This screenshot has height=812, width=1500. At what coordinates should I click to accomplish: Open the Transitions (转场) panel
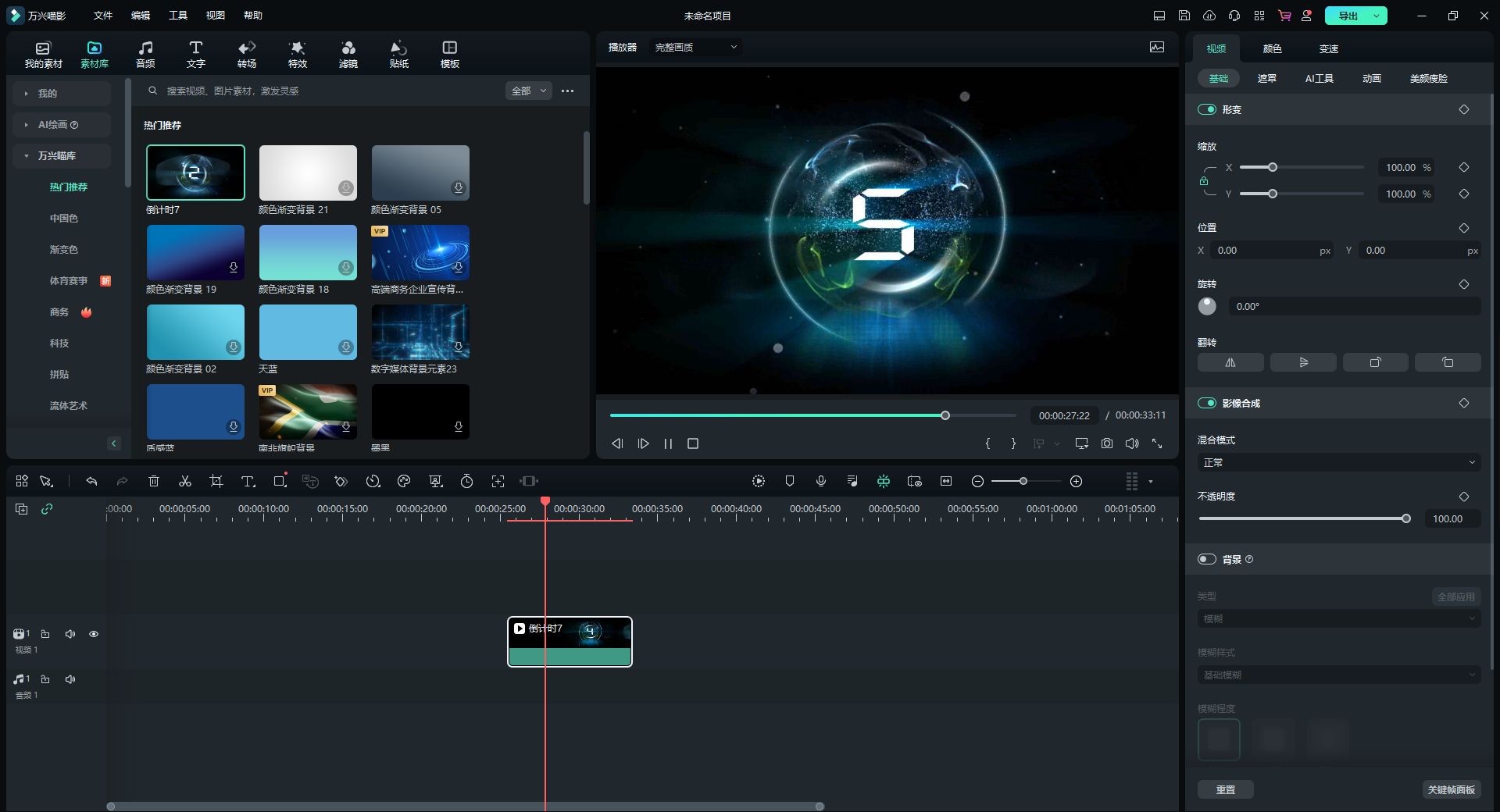pyautogui.click(x=247, y=55)
